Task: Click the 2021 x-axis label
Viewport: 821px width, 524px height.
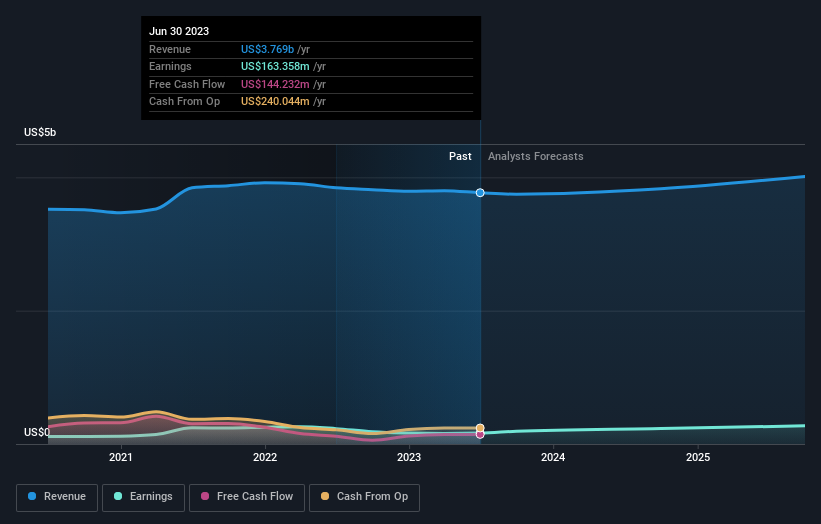Action: coord(121,457)
